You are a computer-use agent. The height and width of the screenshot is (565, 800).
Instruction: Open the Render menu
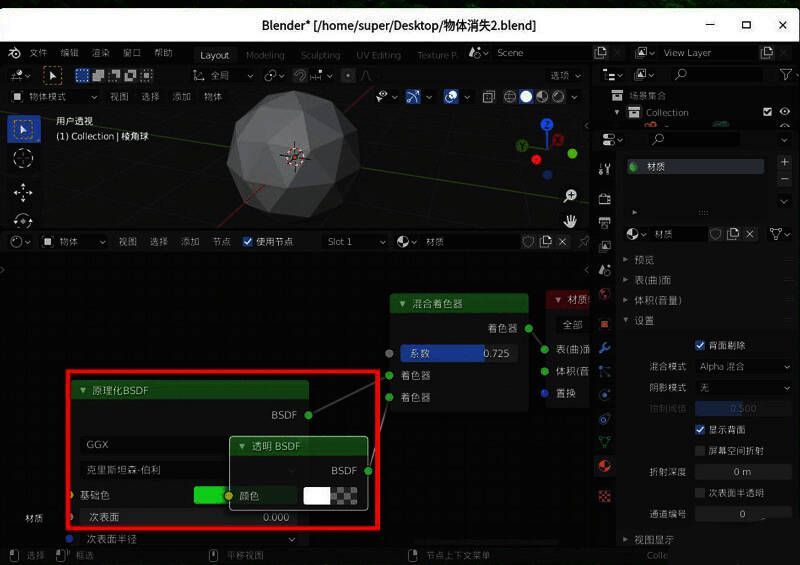tap(101, 53)
